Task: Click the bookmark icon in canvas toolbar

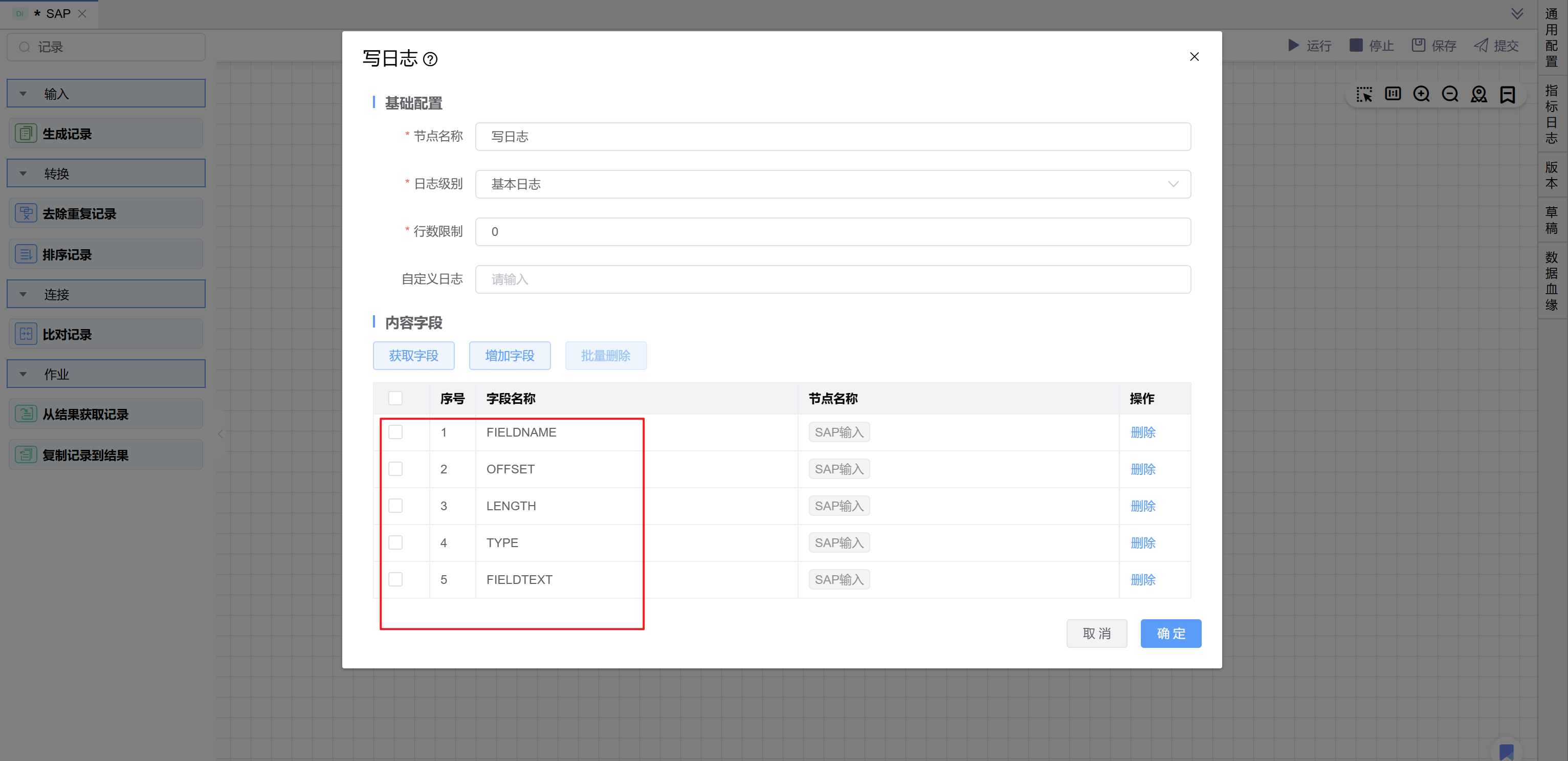Action: tap(1508, 94)
